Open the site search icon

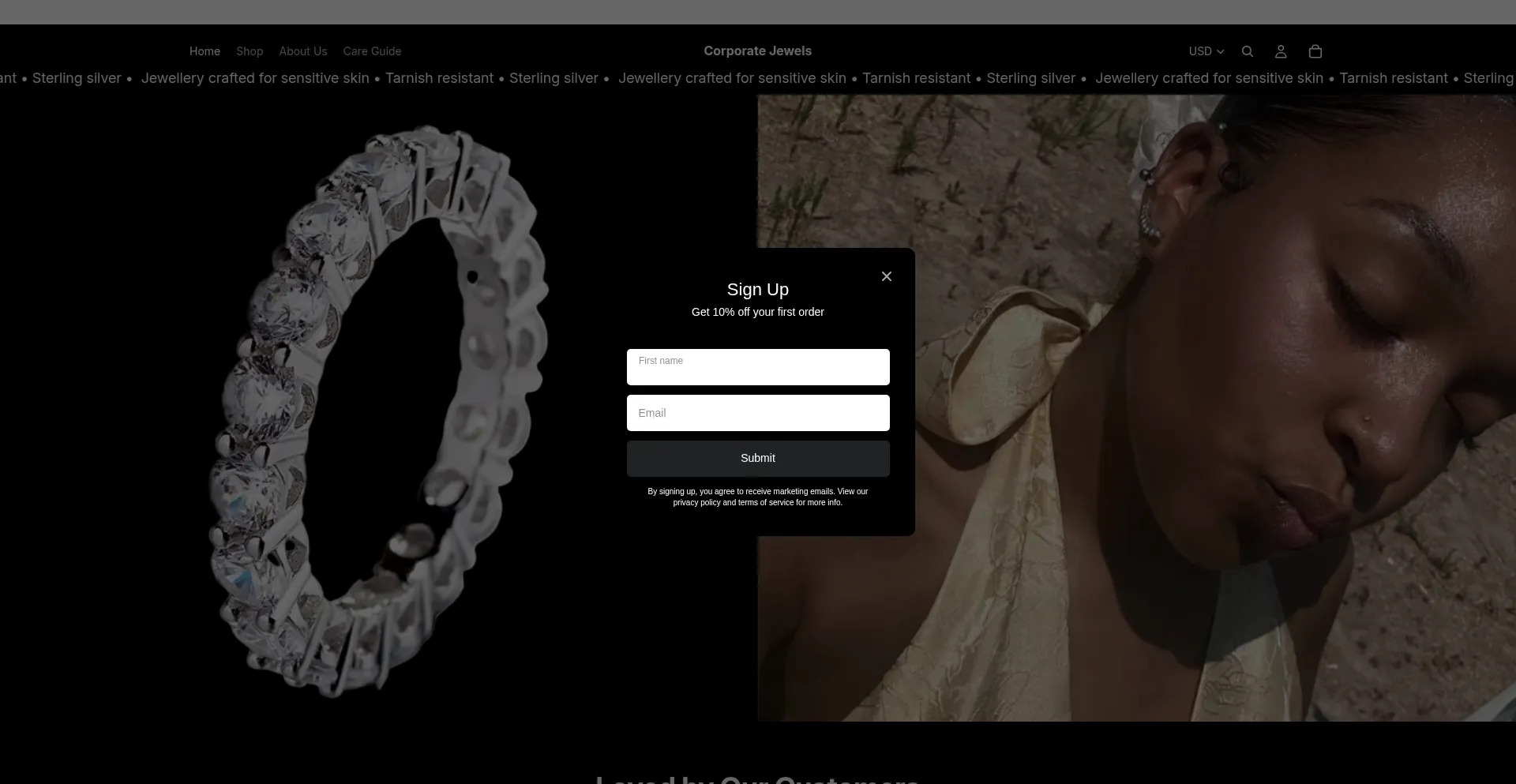(1248, 51)
